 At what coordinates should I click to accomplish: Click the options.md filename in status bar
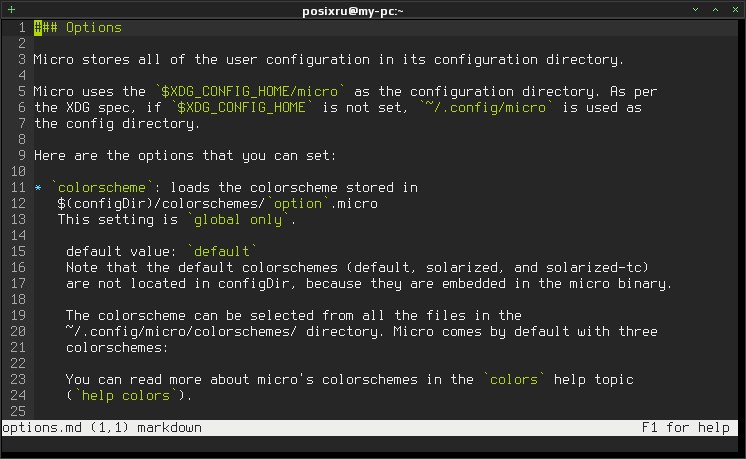pyautogui.click(x=42, y=428)
